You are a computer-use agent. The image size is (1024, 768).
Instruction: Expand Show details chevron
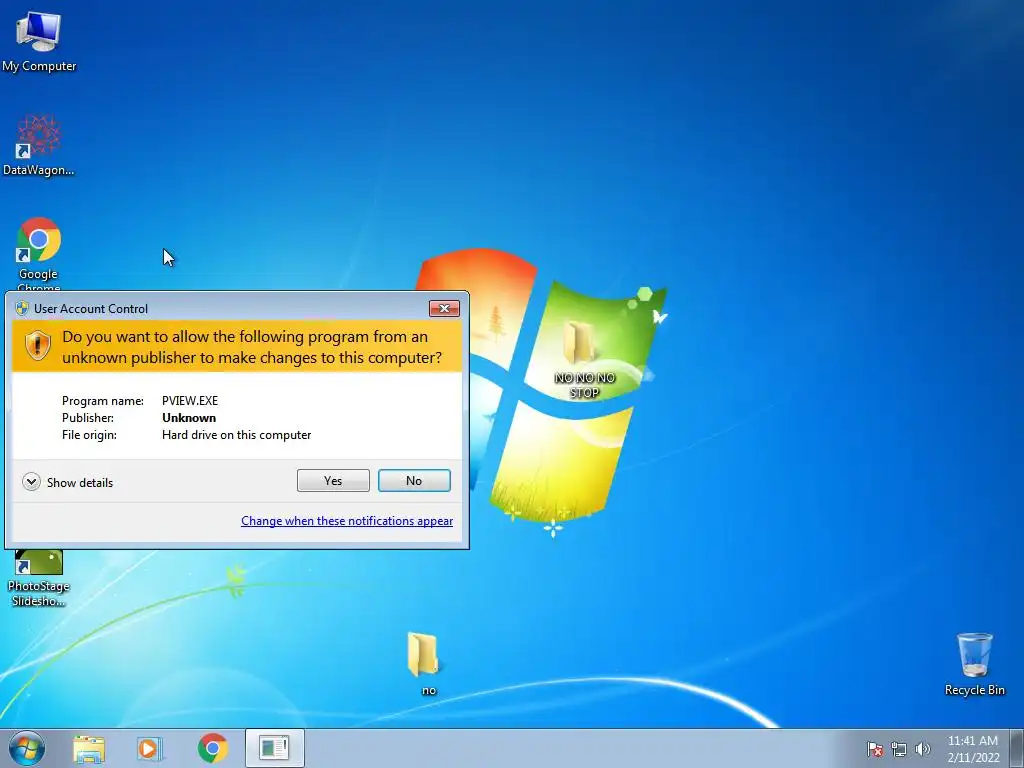(x=31, y=482)
